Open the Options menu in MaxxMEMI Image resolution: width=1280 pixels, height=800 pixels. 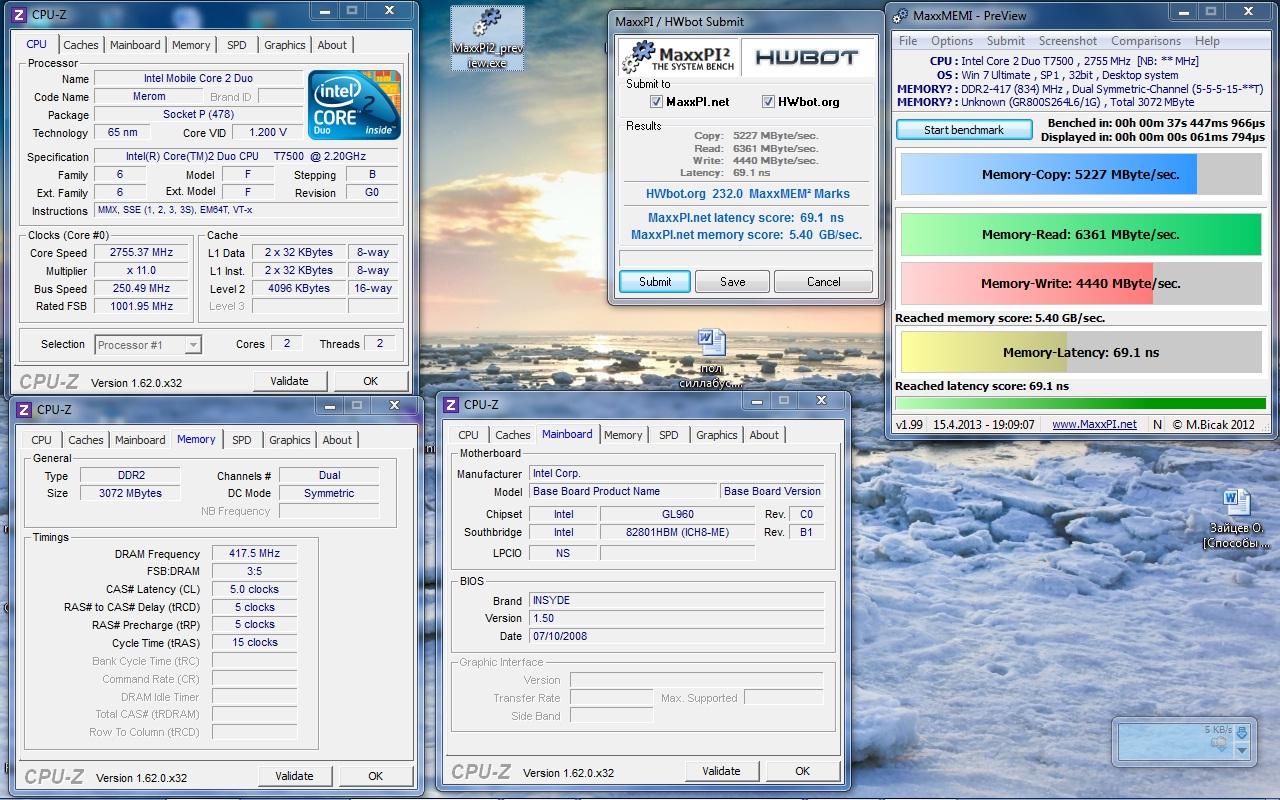[x=952, y=41]
